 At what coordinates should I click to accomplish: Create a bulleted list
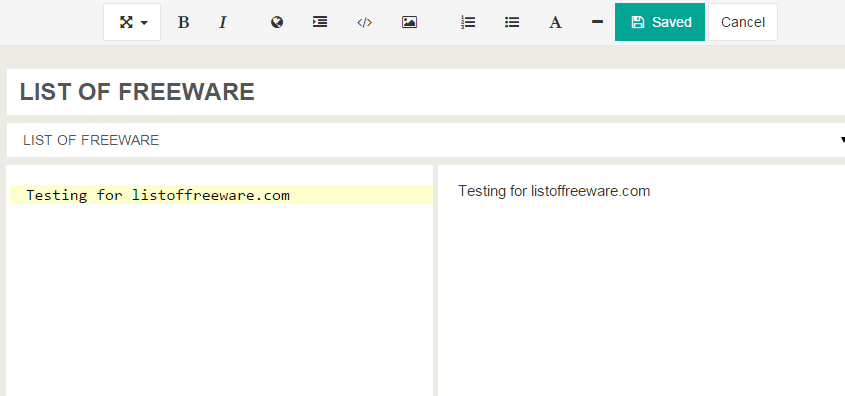511,22
